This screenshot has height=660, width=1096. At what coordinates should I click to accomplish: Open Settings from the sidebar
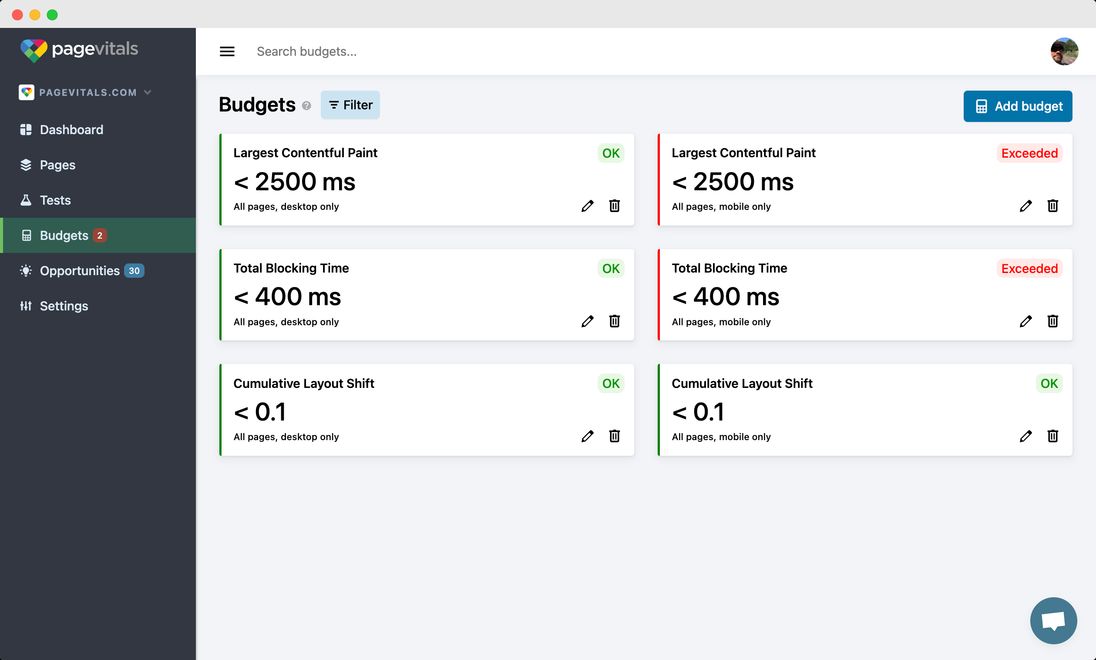click(63, 306)
